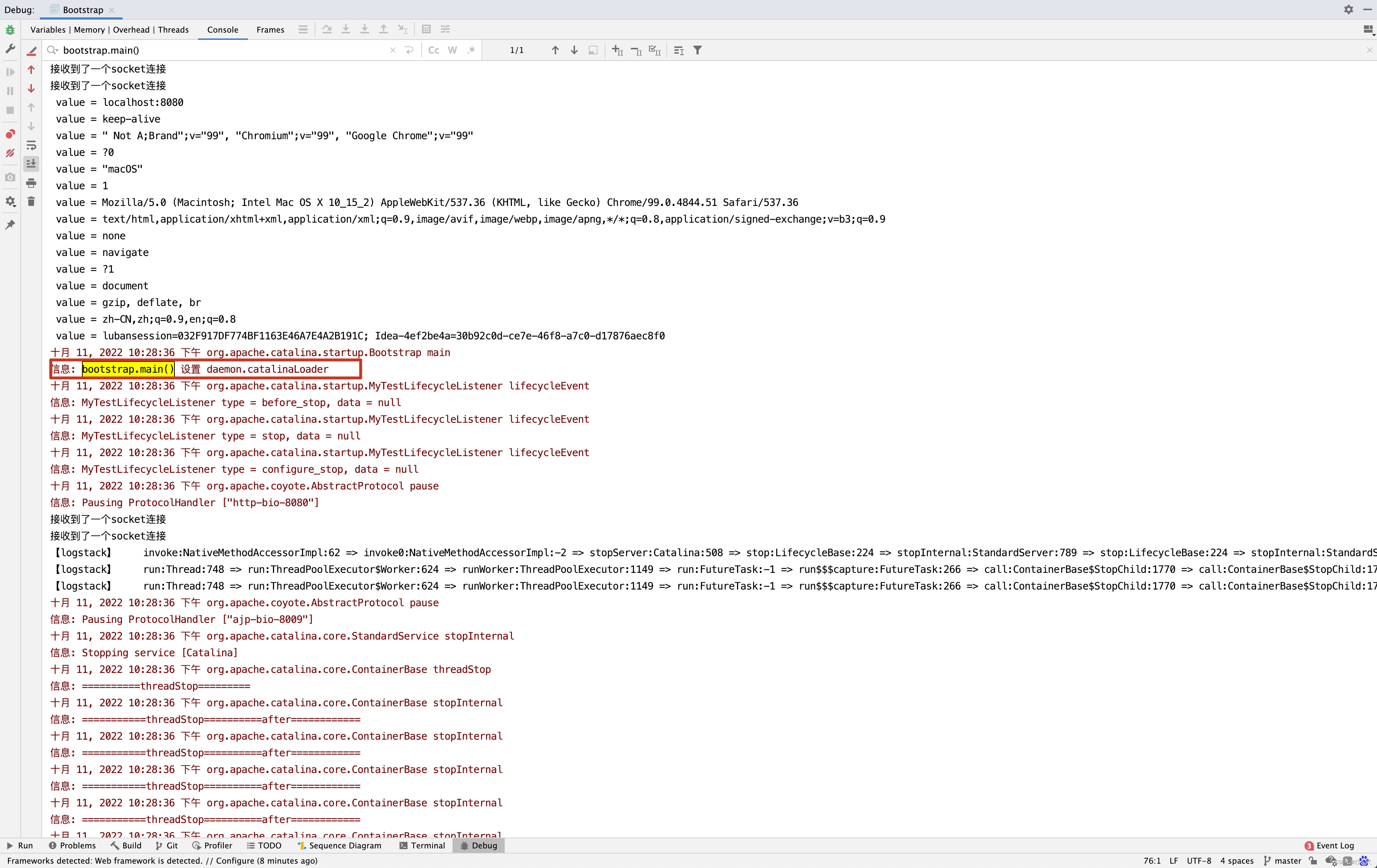Open the Profiler tool window
The width and height of the screenshot is (1377, 868).
pos(212,846)
